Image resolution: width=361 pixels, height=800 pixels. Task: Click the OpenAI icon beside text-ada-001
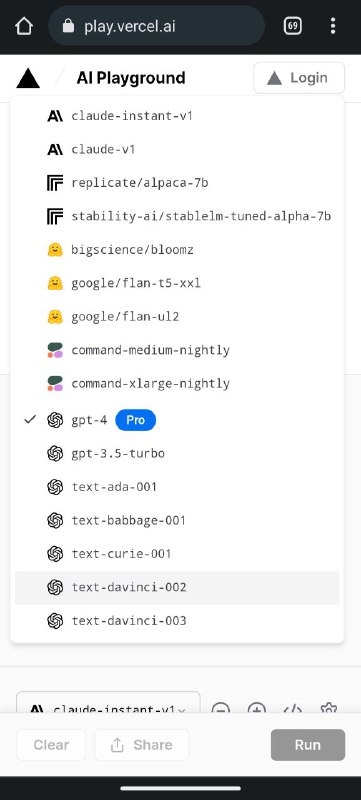55,487
